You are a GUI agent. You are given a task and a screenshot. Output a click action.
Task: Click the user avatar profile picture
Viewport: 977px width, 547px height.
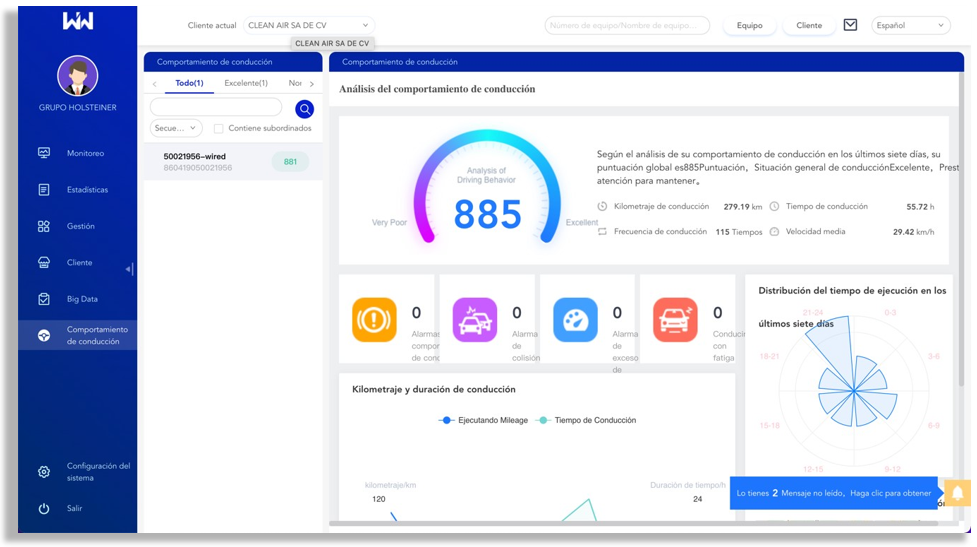77,76
